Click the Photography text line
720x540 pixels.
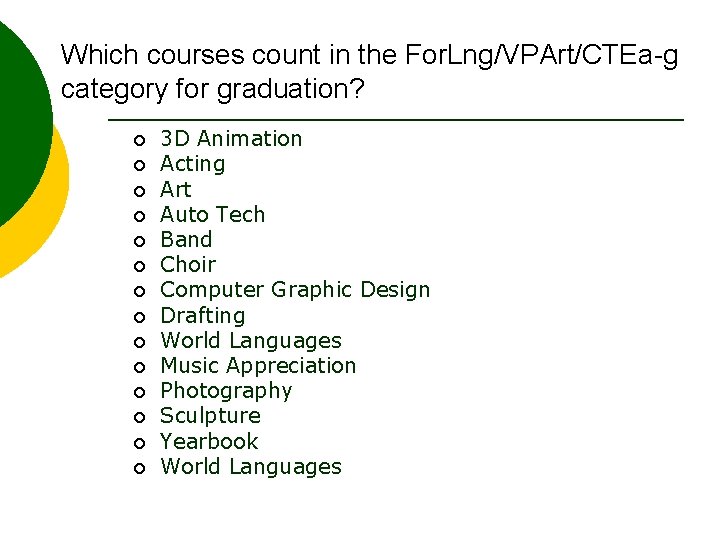coord(226,390)
